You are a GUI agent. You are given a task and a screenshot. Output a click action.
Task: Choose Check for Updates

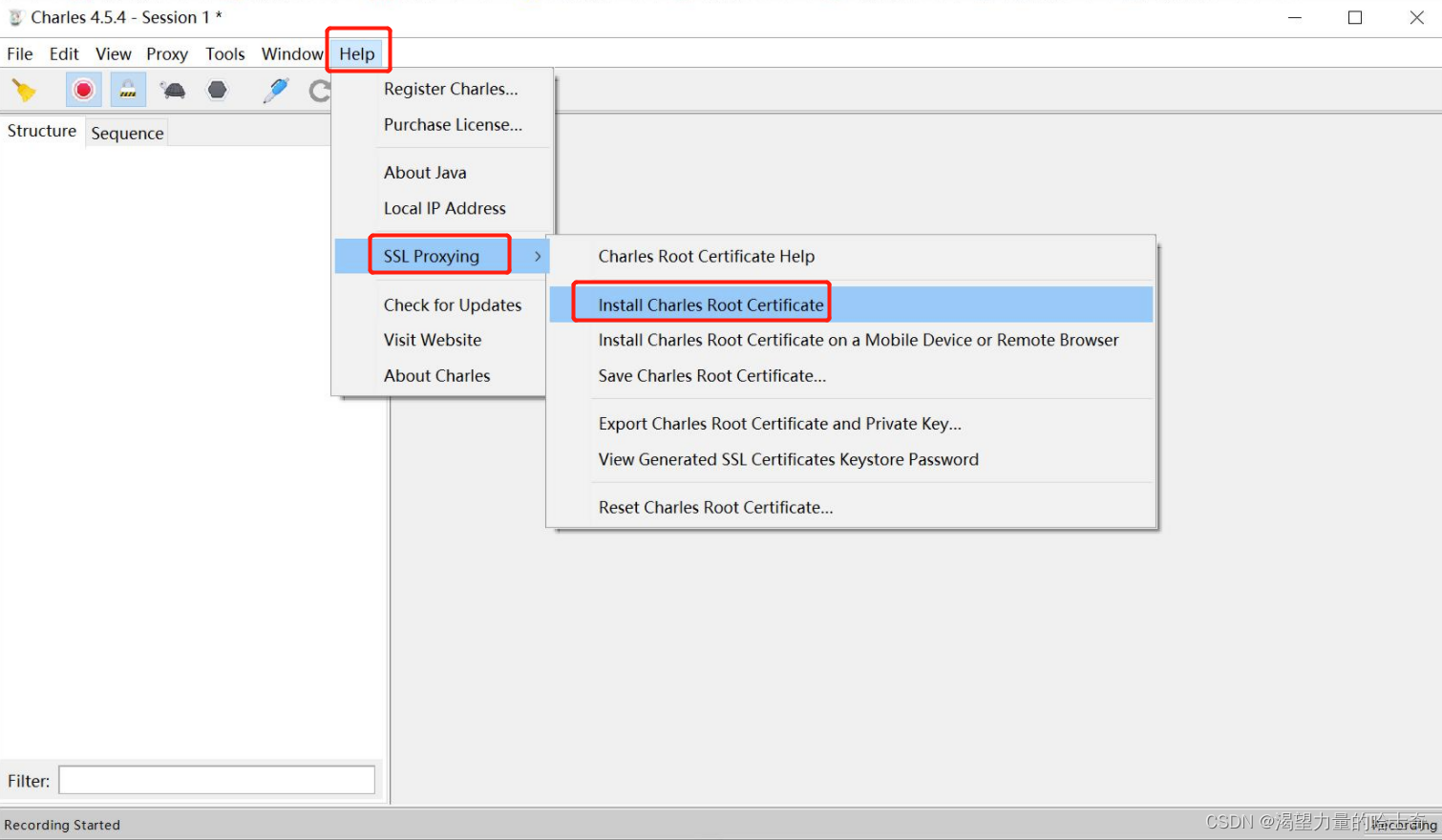(453, 304)
